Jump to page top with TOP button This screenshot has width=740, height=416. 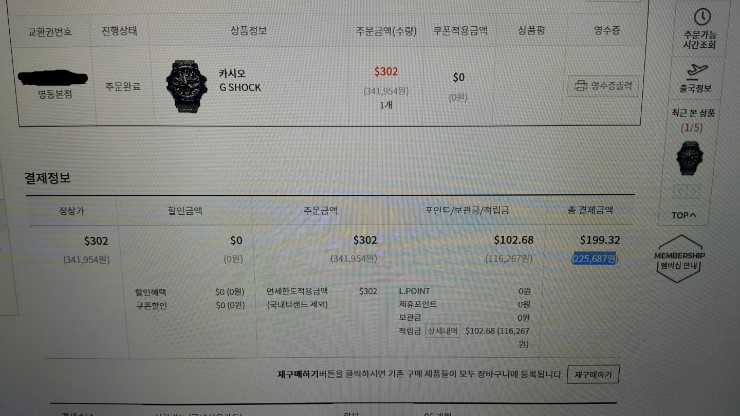(683, 215)
